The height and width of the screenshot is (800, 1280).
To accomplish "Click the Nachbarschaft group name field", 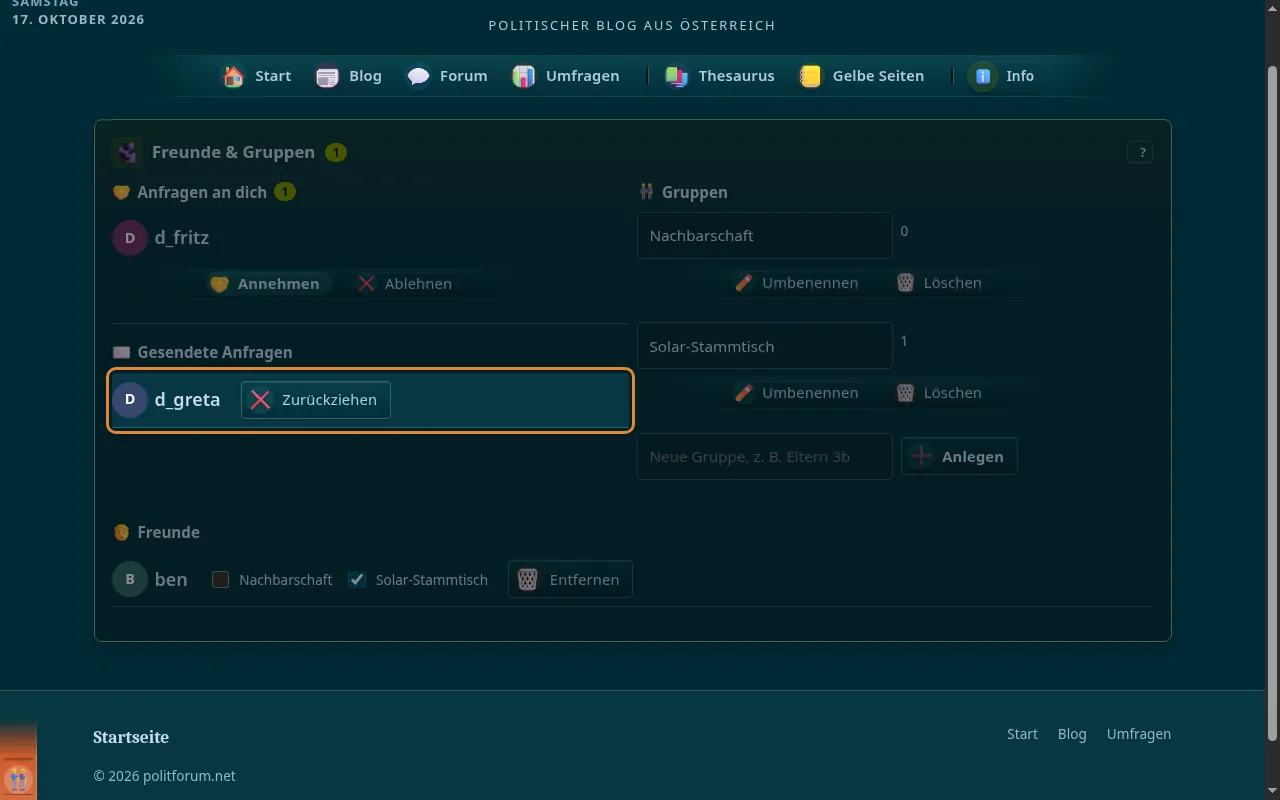I will (765, 235).
